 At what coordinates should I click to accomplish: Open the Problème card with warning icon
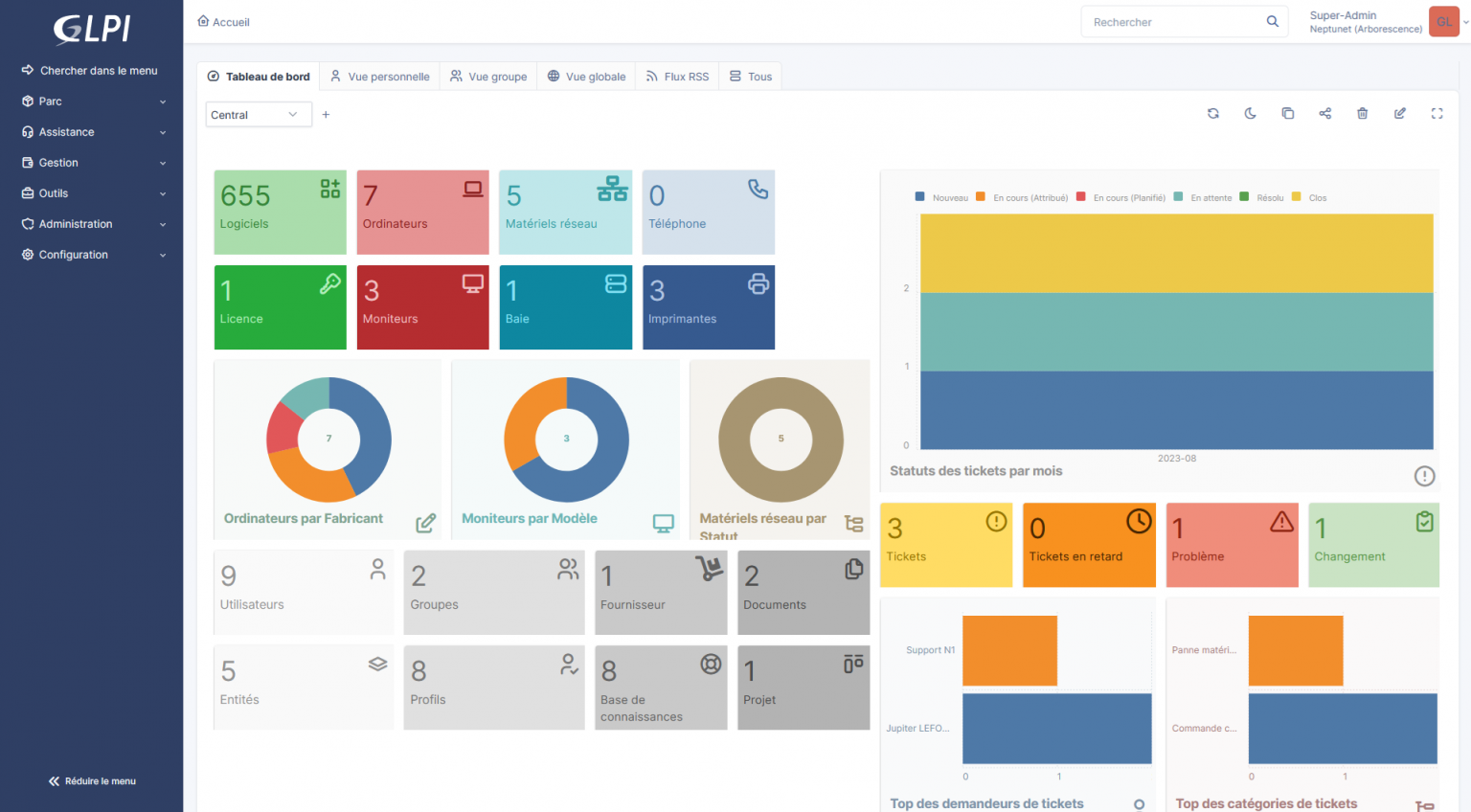[1233, 545]
